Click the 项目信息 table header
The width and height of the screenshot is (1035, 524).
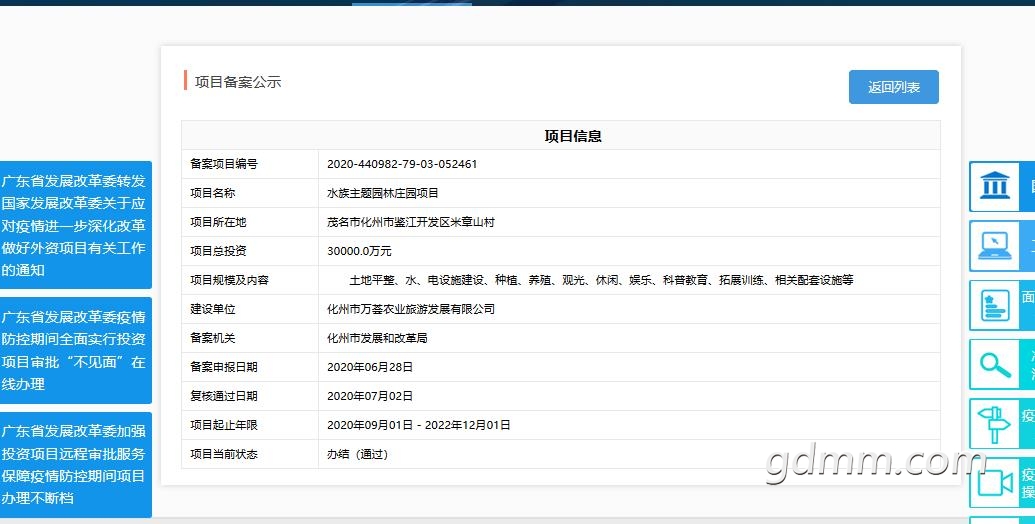pyautogui.click(x=572, y=136)
